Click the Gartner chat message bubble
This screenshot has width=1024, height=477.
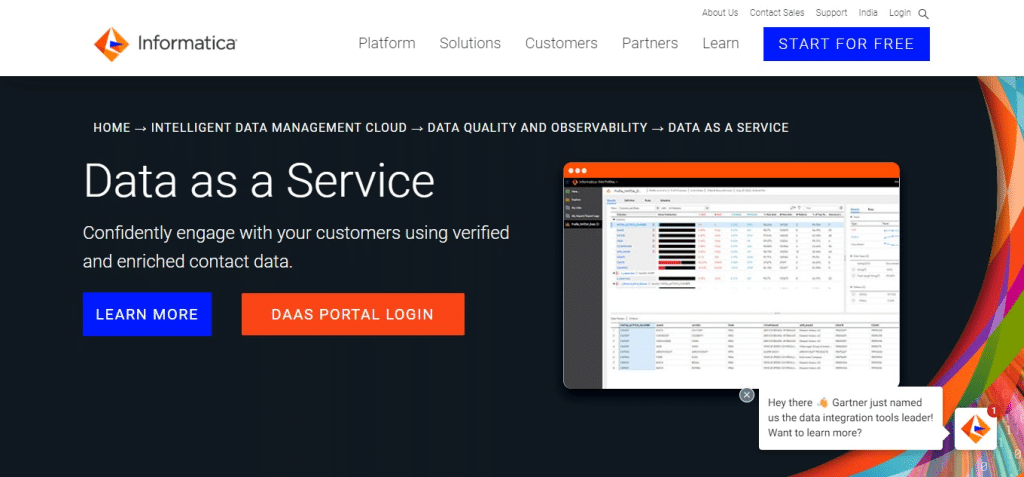tap(850, 418)
